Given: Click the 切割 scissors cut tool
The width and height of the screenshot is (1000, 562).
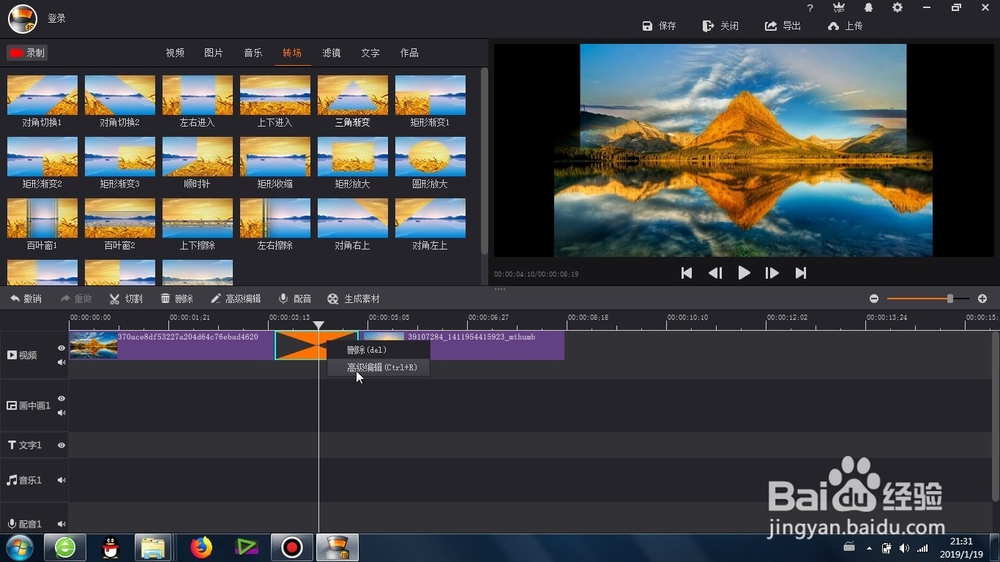Looking at the screenshot, I should coord(126,299).
